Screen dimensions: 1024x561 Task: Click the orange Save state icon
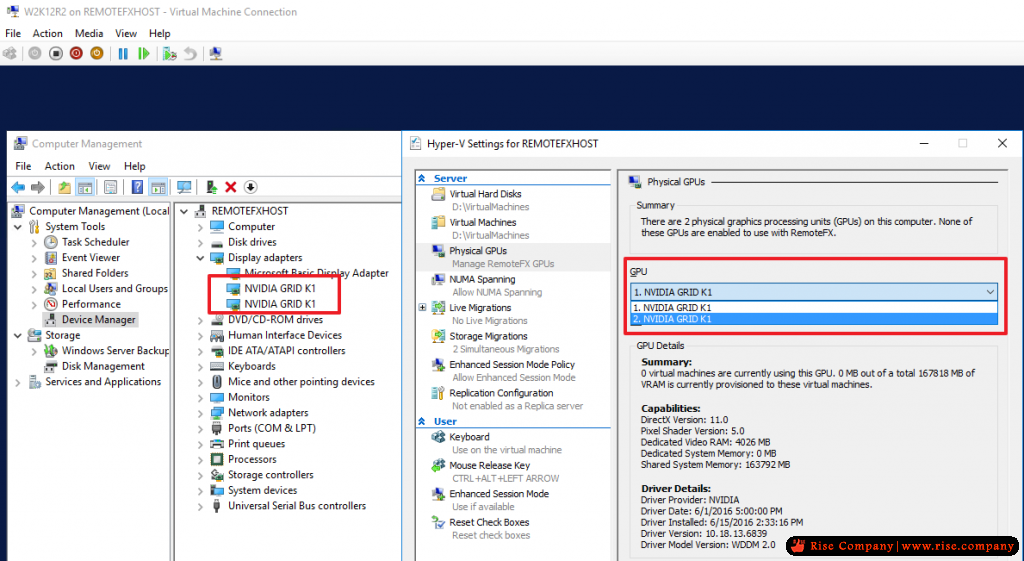click(97, 54)
